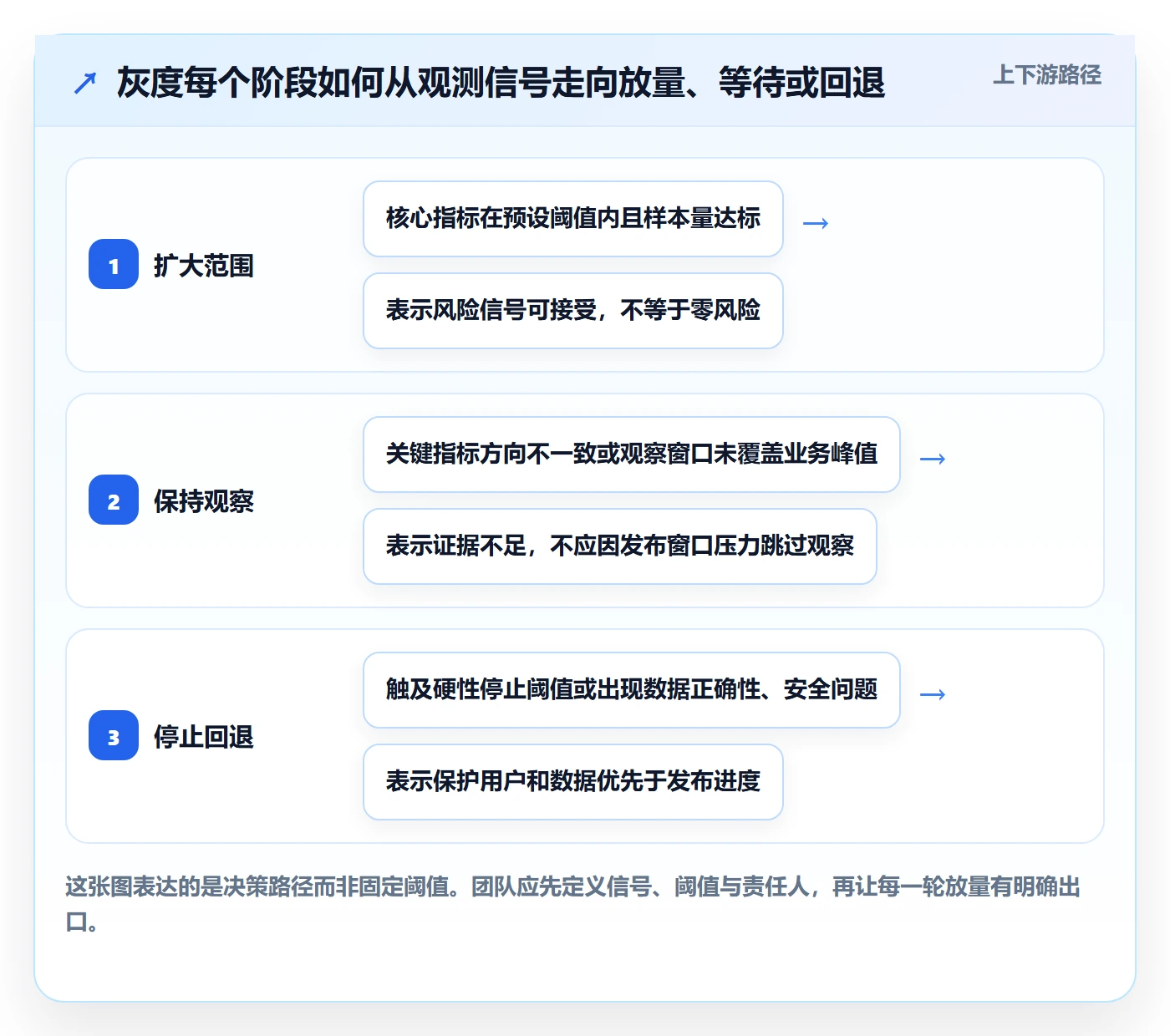Click the arrow after 关键指标方向不一致 box

pos(933,459)
